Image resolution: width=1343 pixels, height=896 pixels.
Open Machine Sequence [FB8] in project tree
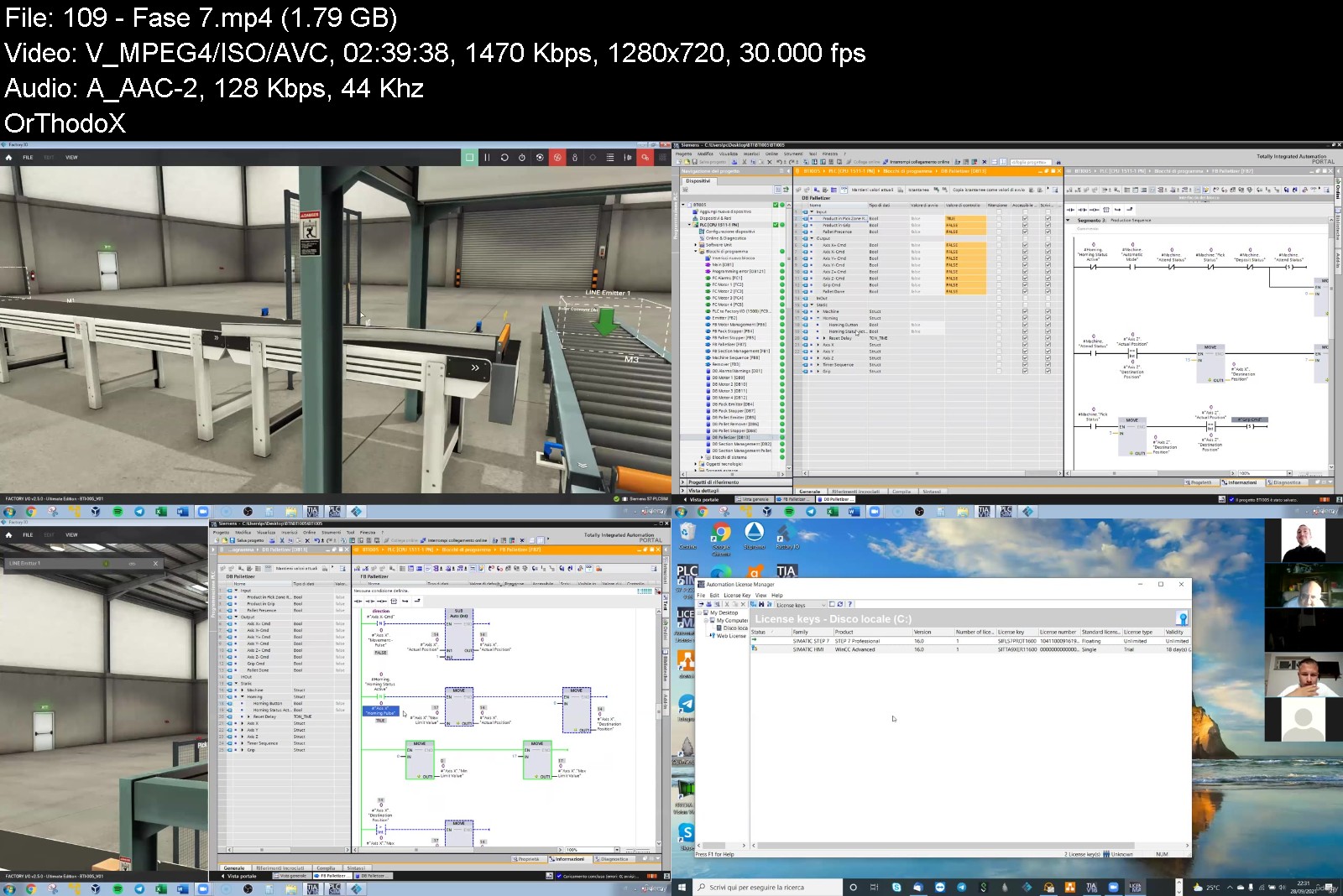[735, 357]
